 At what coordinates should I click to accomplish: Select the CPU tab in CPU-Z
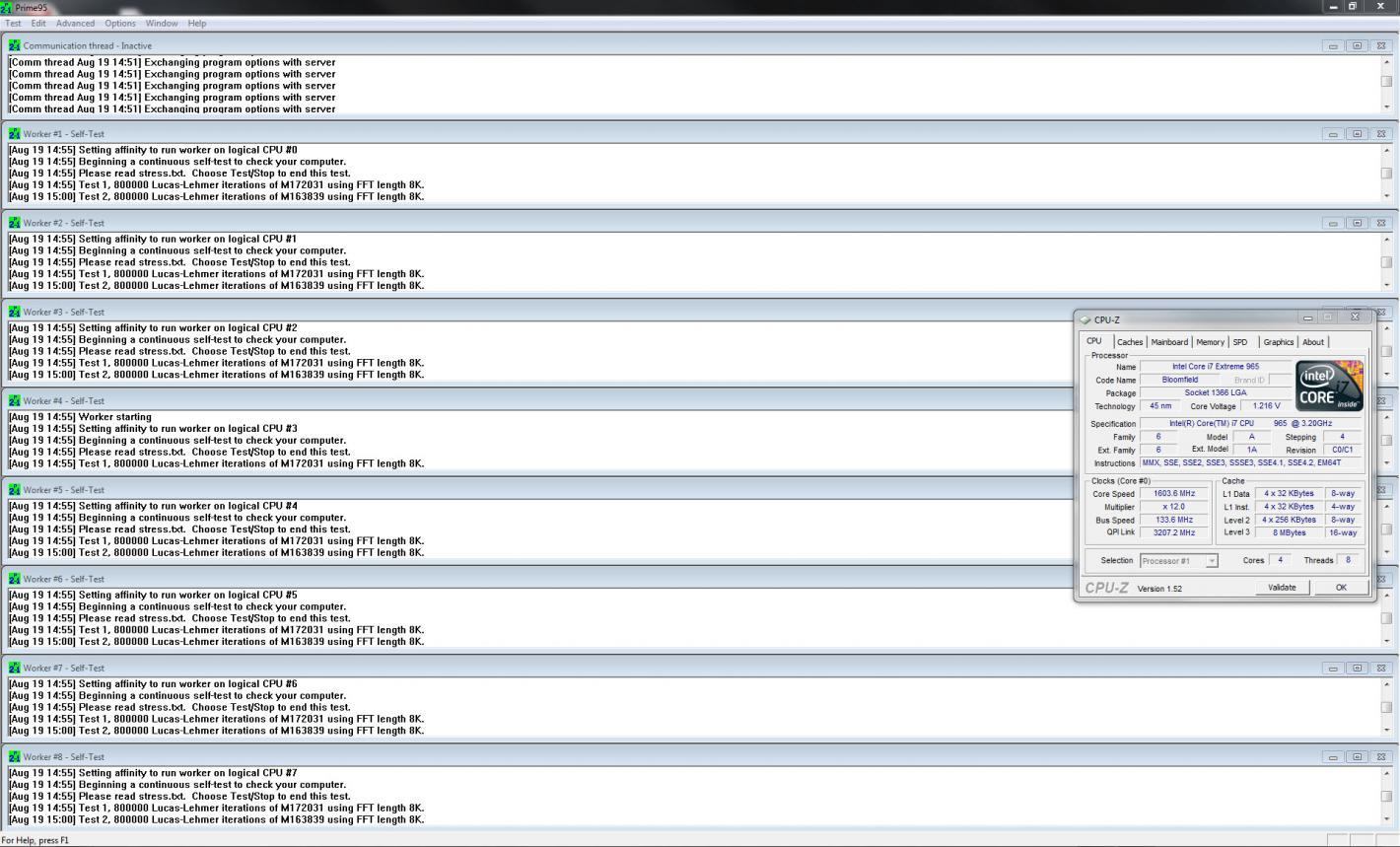pyautogui.click(x=1094, y=341)
